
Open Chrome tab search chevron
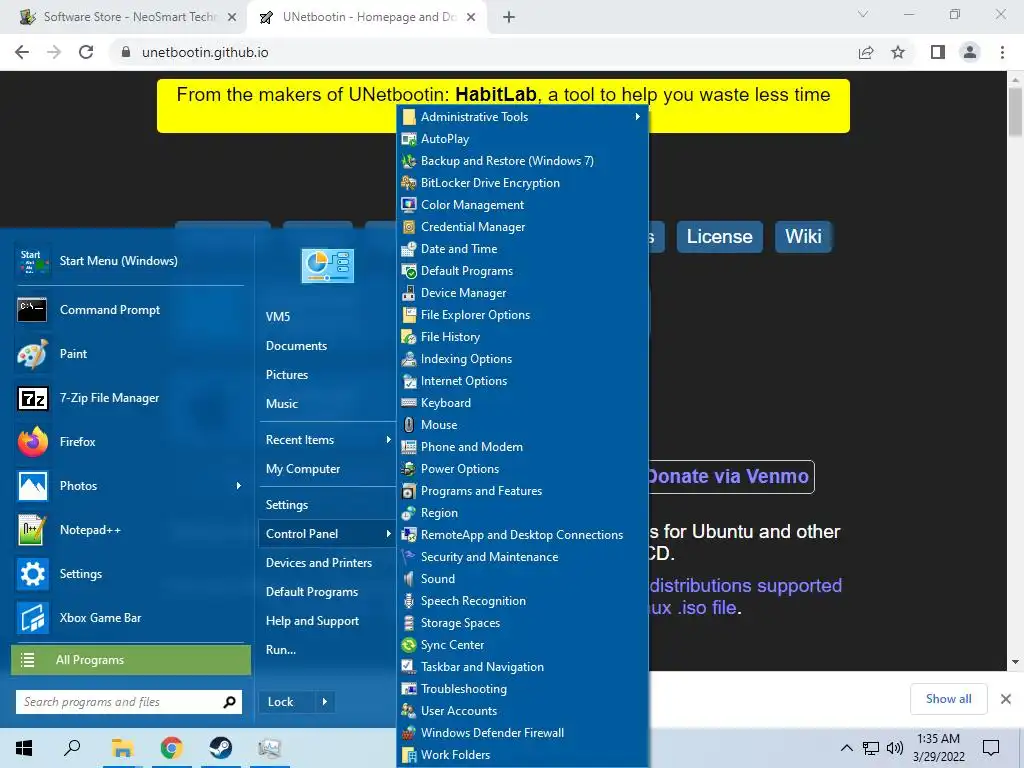point(863,14)
